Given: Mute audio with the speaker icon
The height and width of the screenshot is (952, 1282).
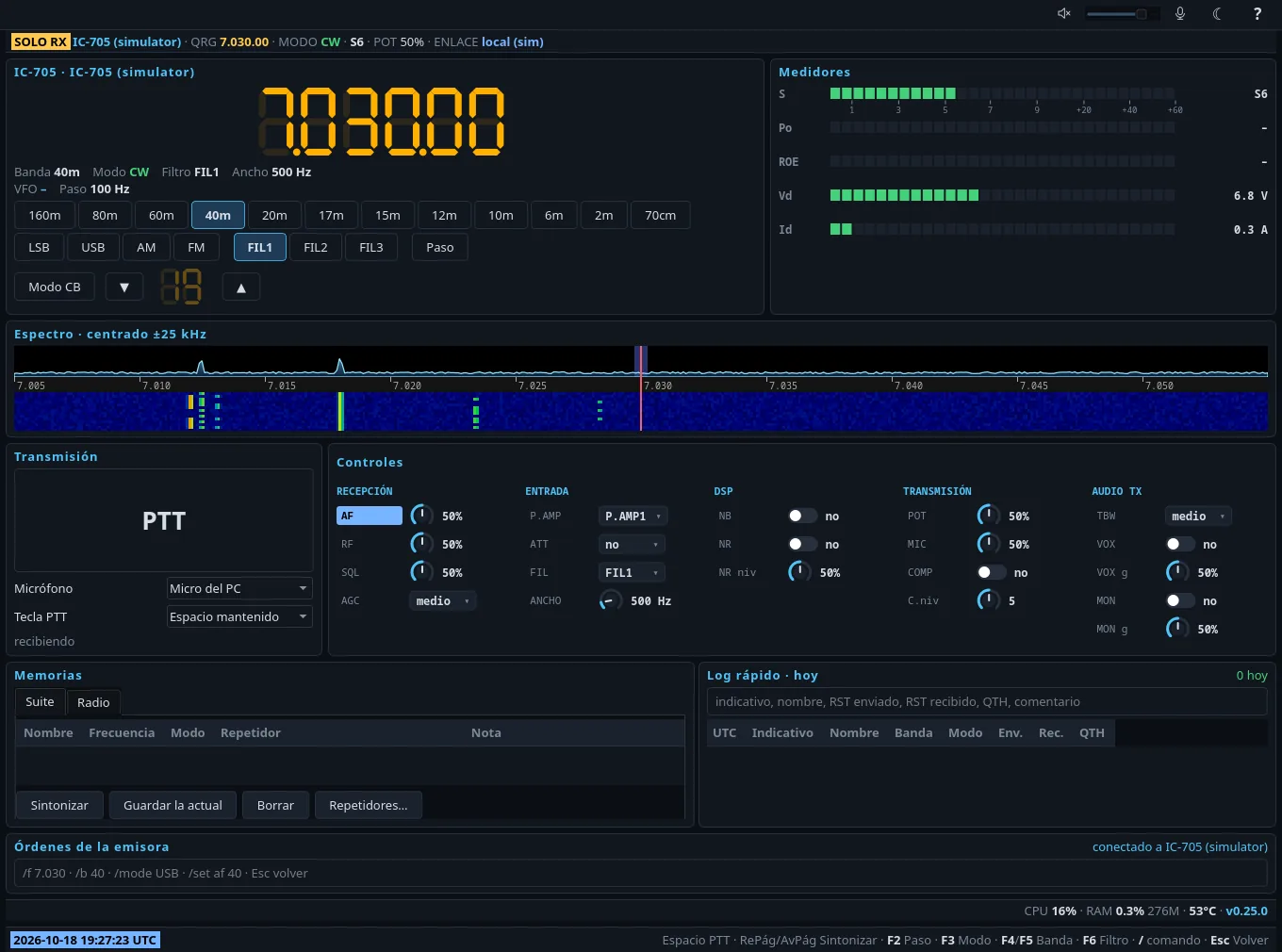Looking at the screenshot, I should (1063, 13).
